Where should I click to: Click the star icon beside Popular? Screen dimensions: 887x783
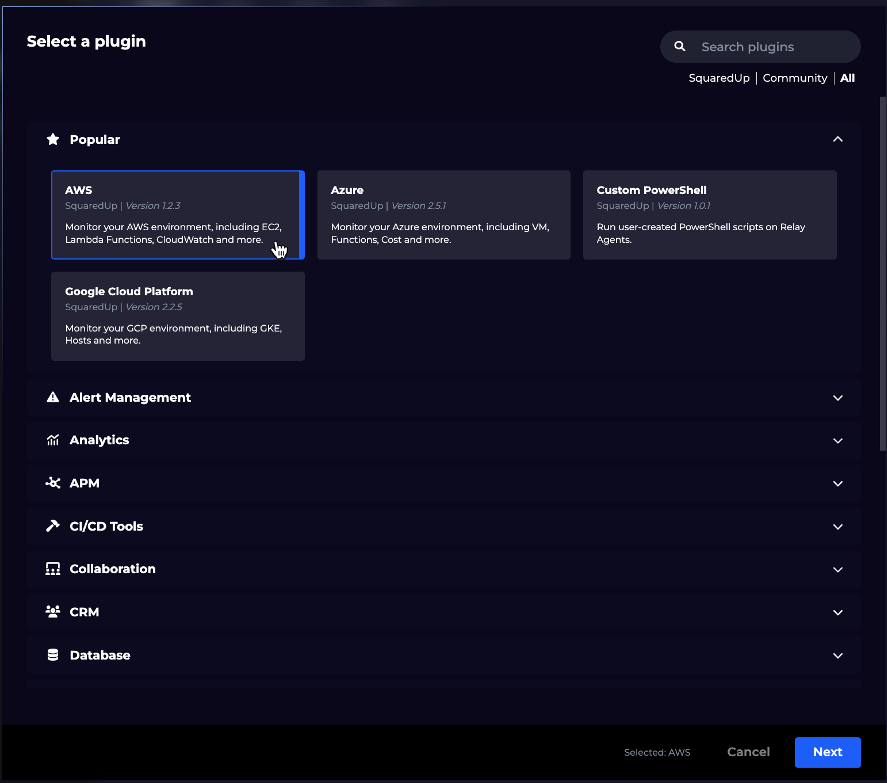[x=52, y=139]
